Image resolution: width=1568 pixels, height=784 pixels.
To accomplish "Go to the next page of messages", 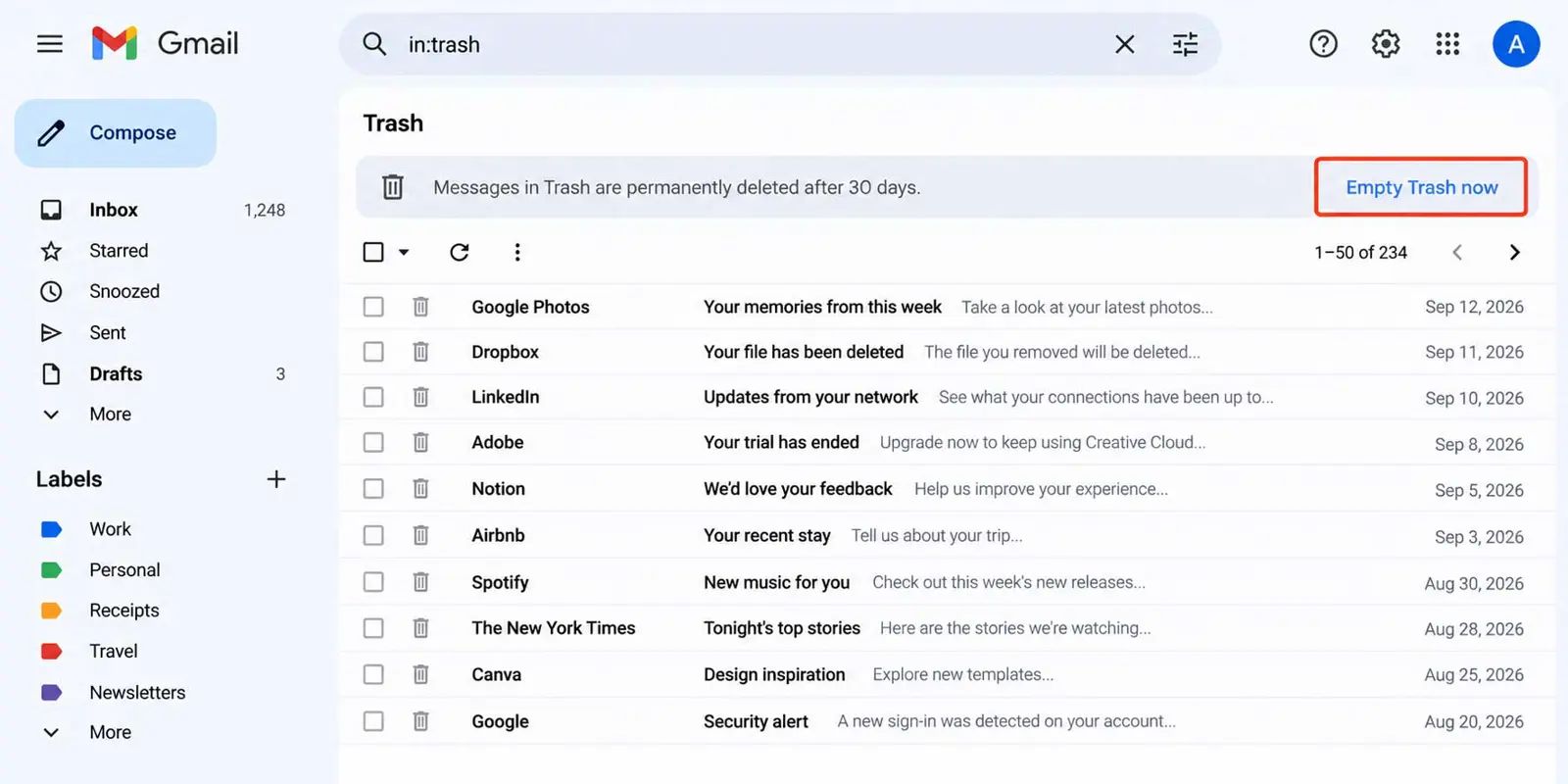I will point(1514,252).
